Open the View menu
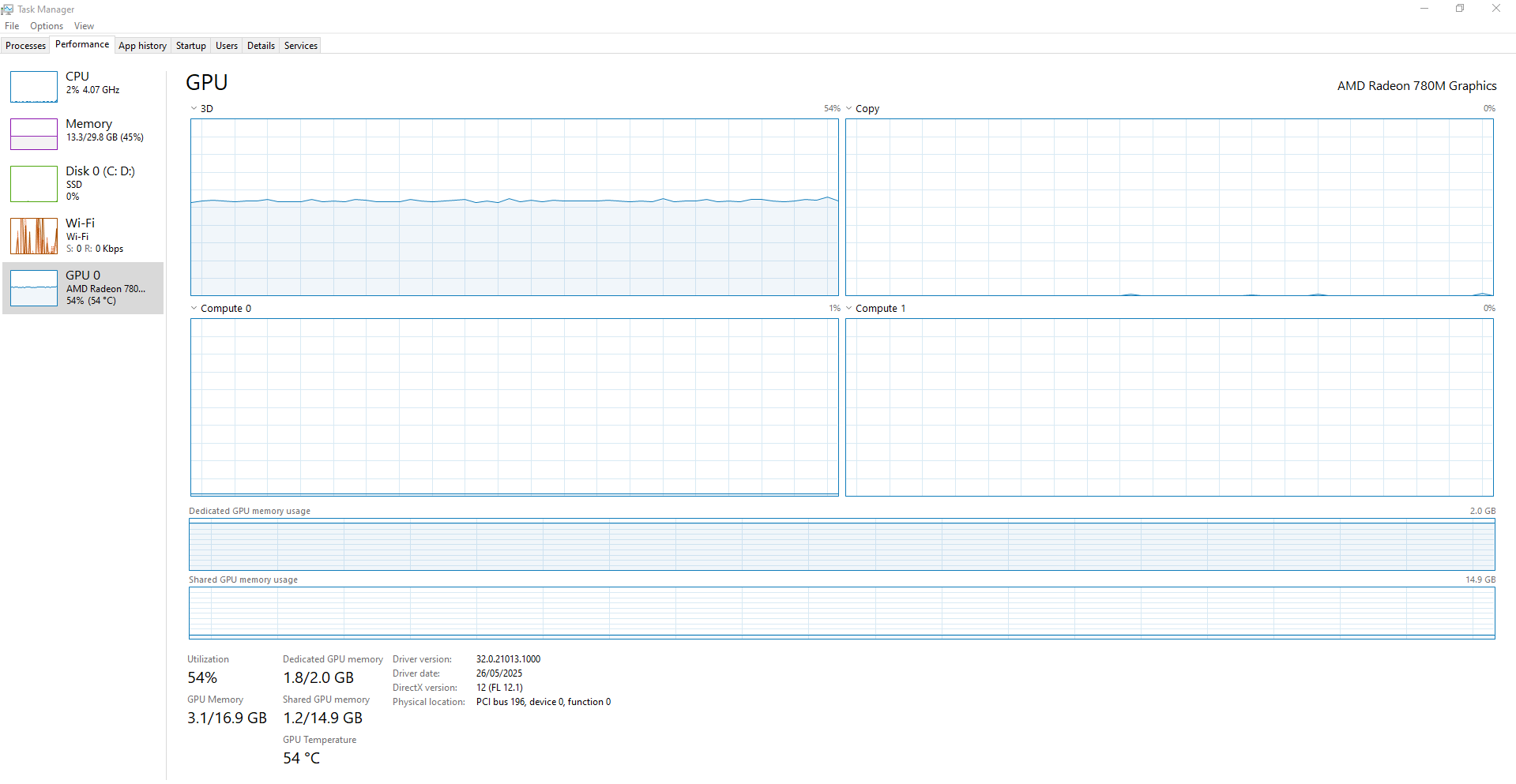1516x784 pixels. click(84, 26)
